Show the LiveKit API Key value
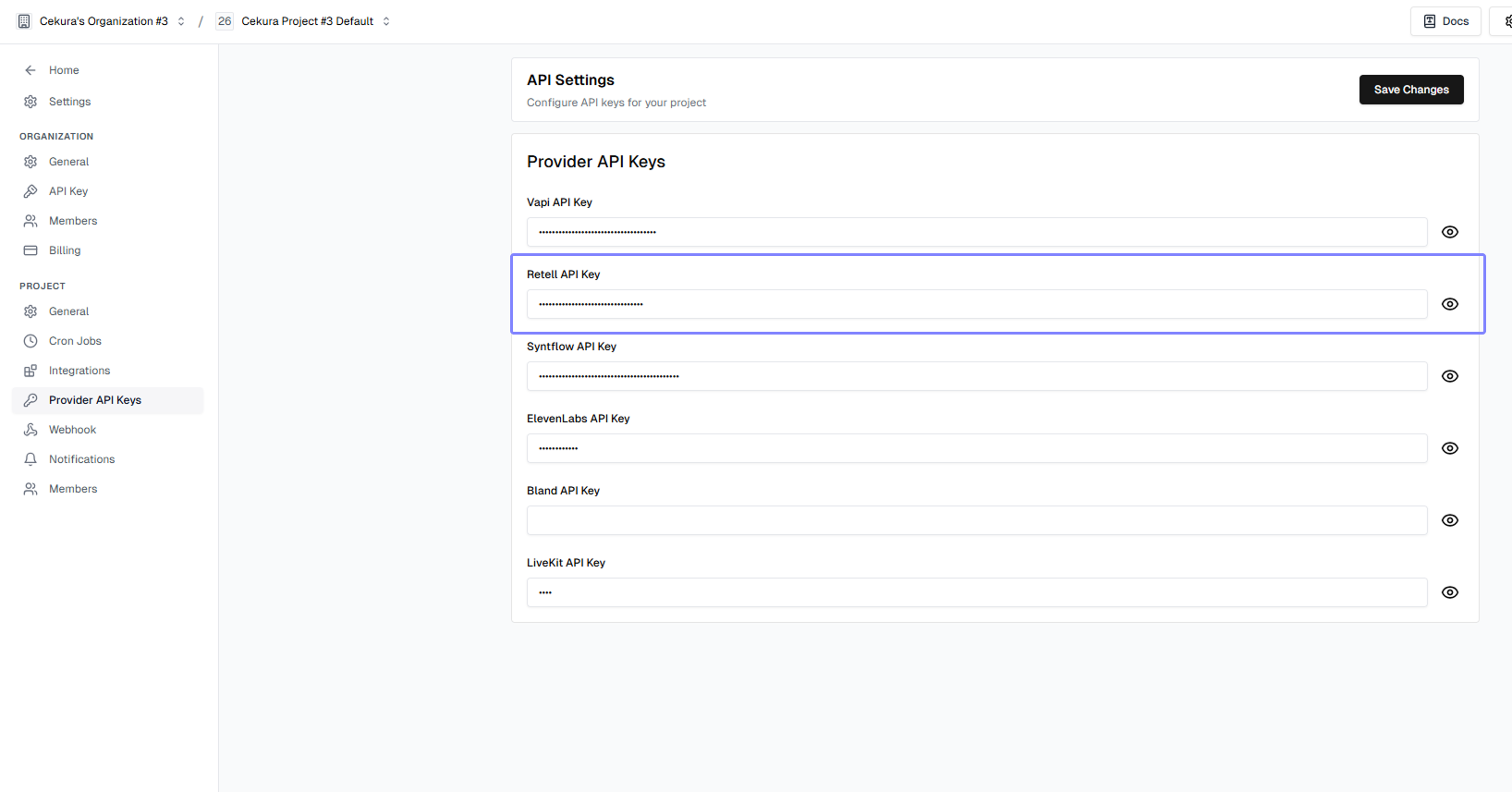Screen dimensions: 1512x792 point(1450,592)
